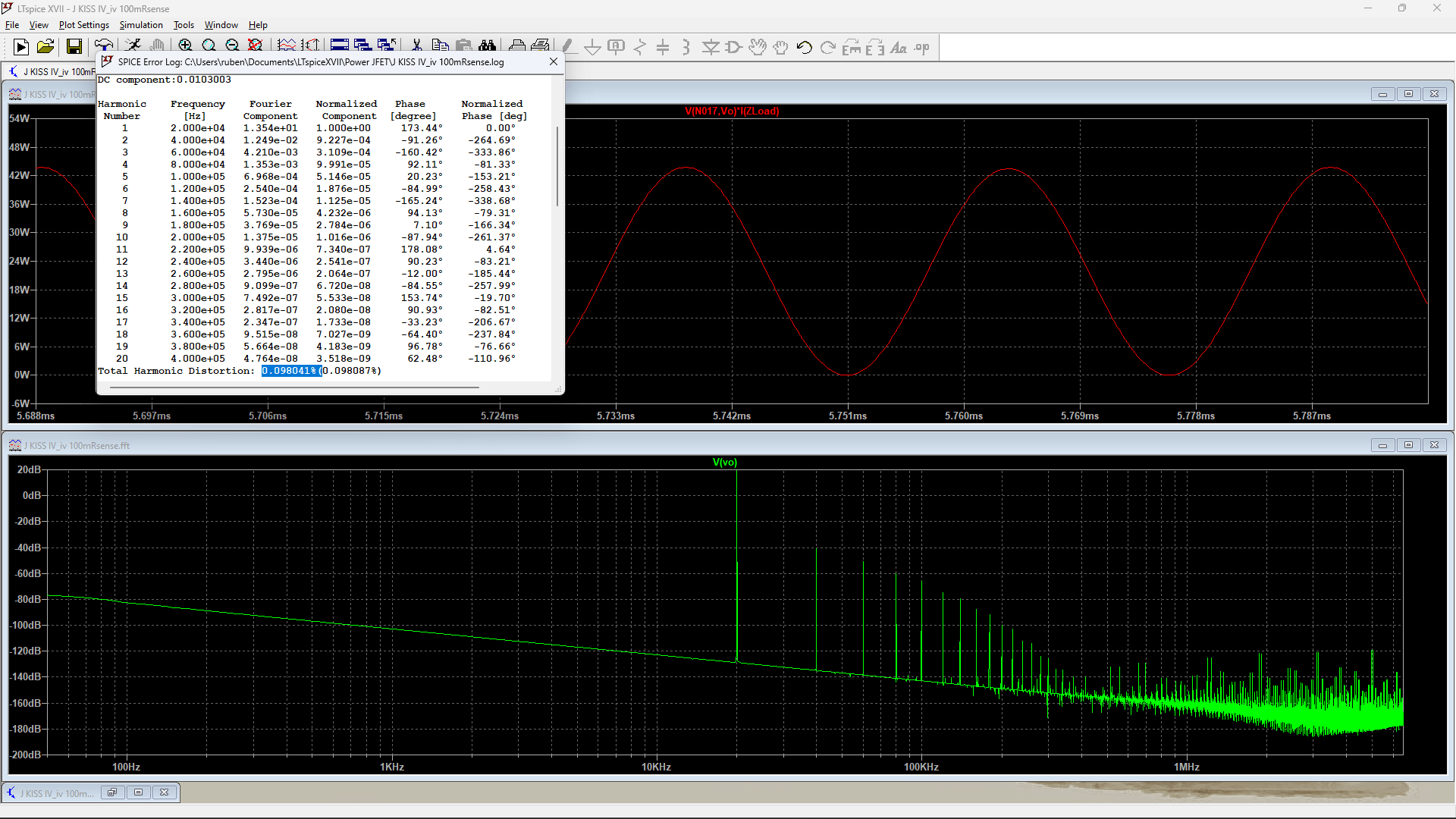Image resolution: width=1456 pixels, height=819 pixels.
Task: Click the DC component value 0.0103003
Action: click(203, 80)
